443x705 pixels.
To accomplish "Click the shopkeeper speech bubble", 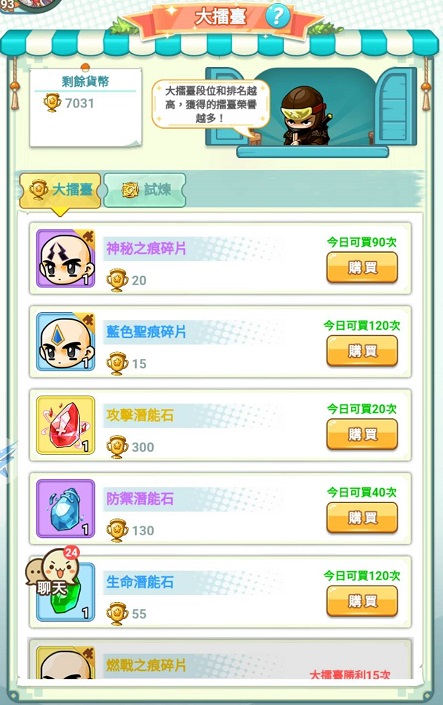I will click(x=210, y=105).
